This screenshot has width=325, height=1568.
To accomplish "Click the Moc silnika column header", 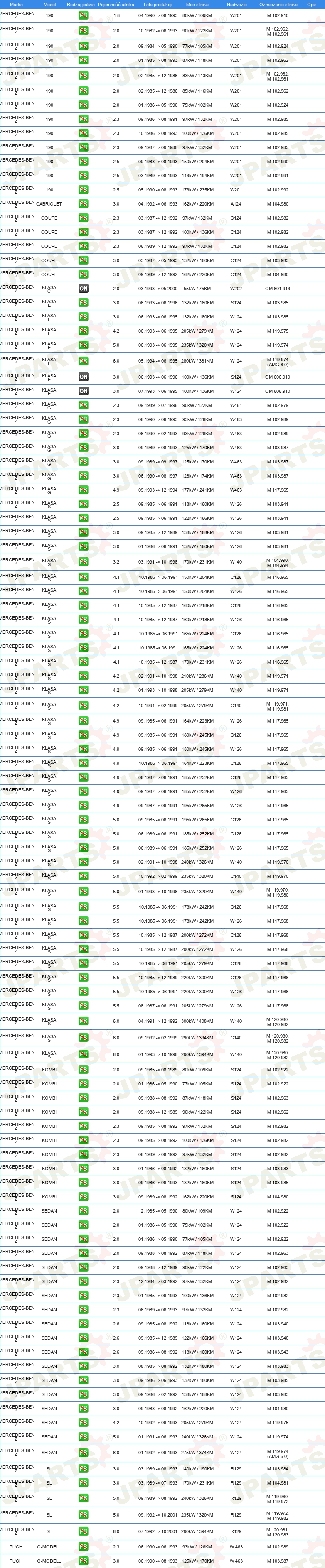I will tap(197, 4).
